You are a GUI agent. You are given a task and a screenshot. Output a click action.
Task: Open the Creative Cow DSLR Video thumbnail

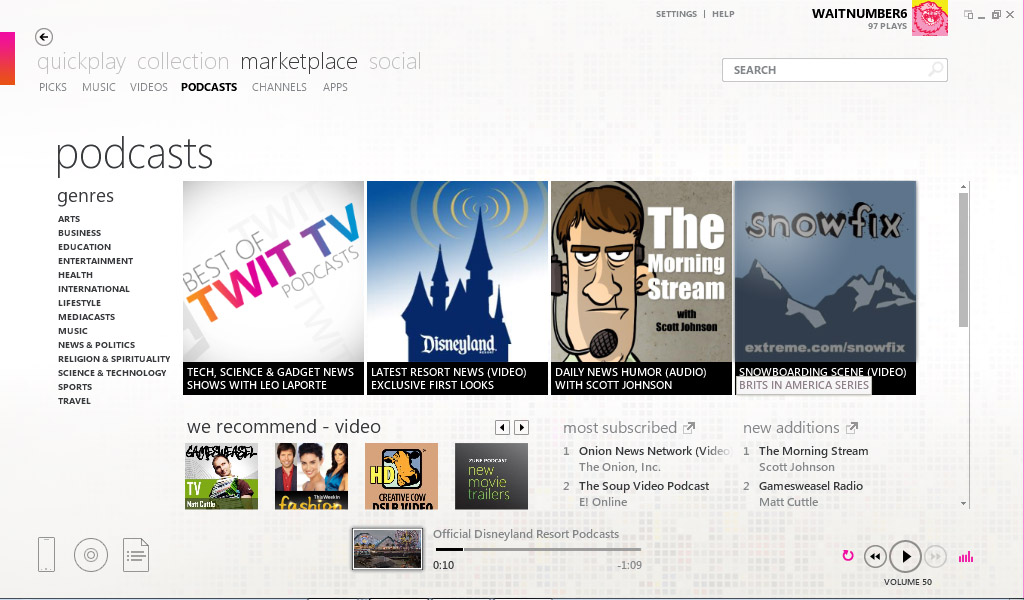402,476
